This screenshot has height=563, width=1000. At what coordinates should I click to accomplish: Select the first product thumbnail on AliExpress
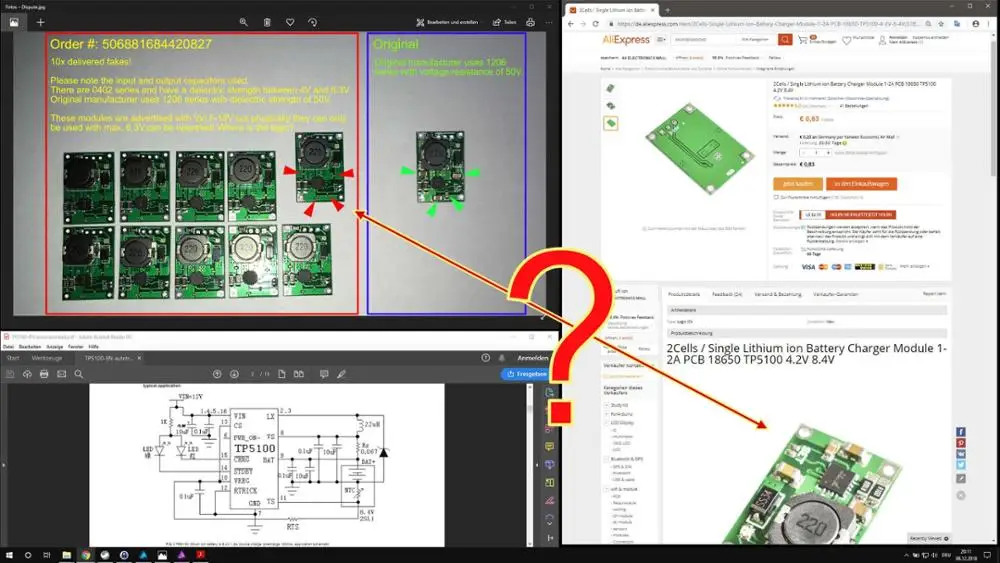(x=611, y=89)
